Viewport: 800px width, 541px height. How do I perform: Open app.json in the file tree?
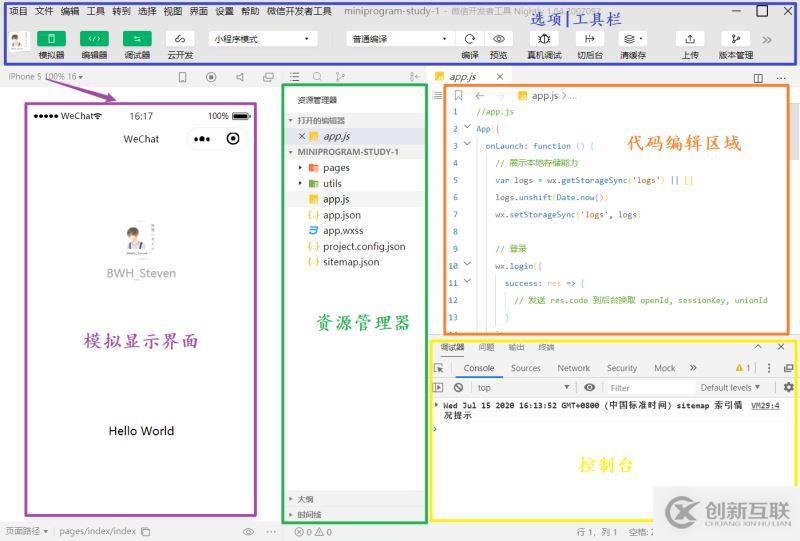click(x=341, y=215)
